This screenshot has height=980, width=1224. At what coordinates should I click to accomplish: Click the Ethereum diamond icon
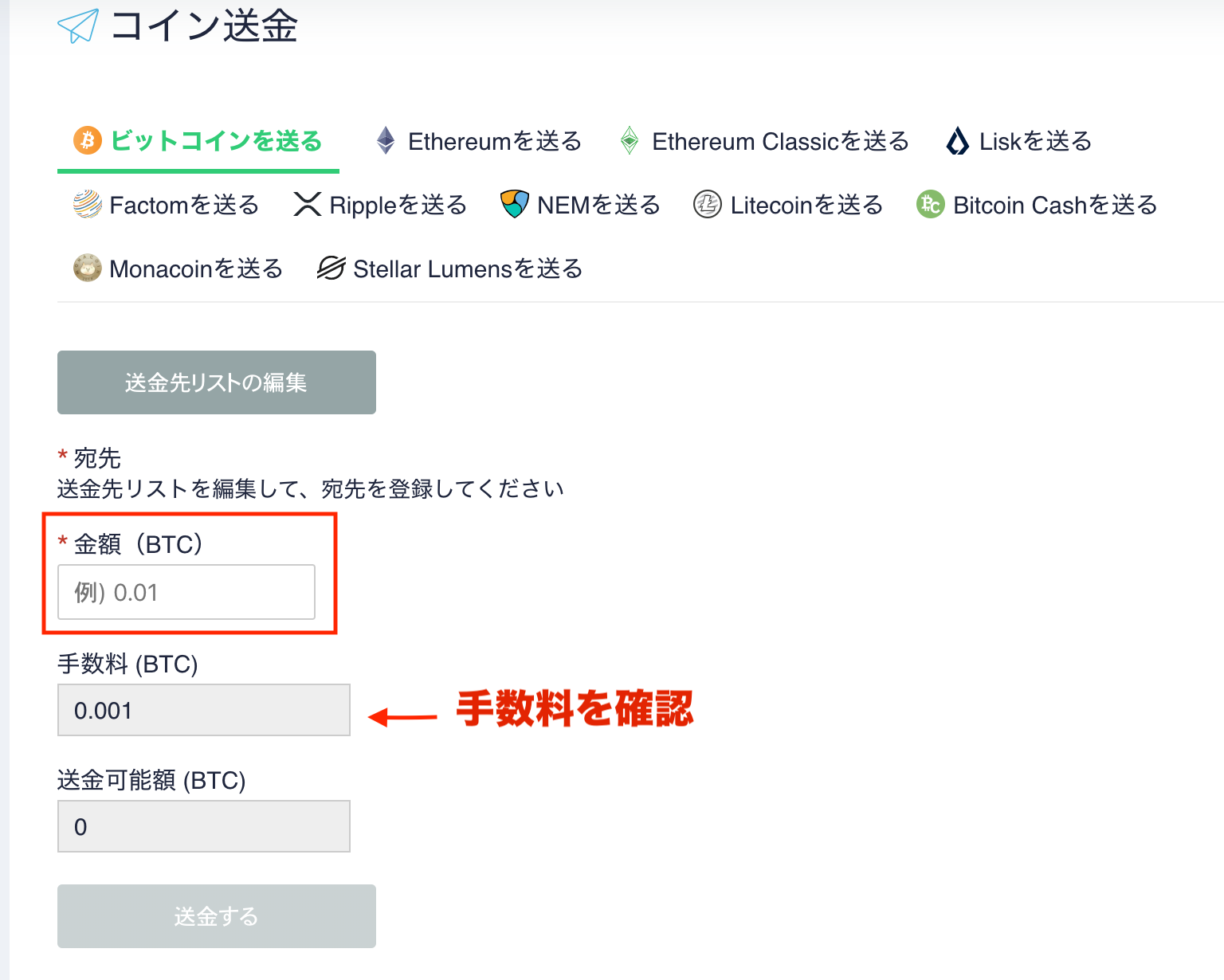click(386, 141)
